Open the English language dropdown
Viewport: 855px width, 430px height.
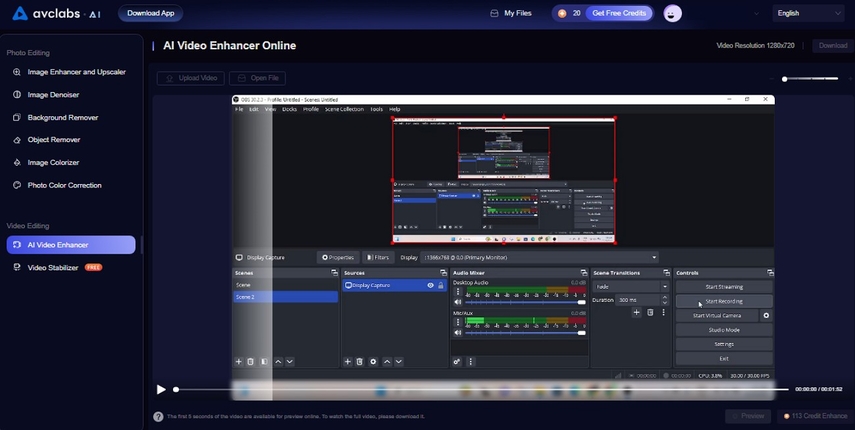[809, 14]
